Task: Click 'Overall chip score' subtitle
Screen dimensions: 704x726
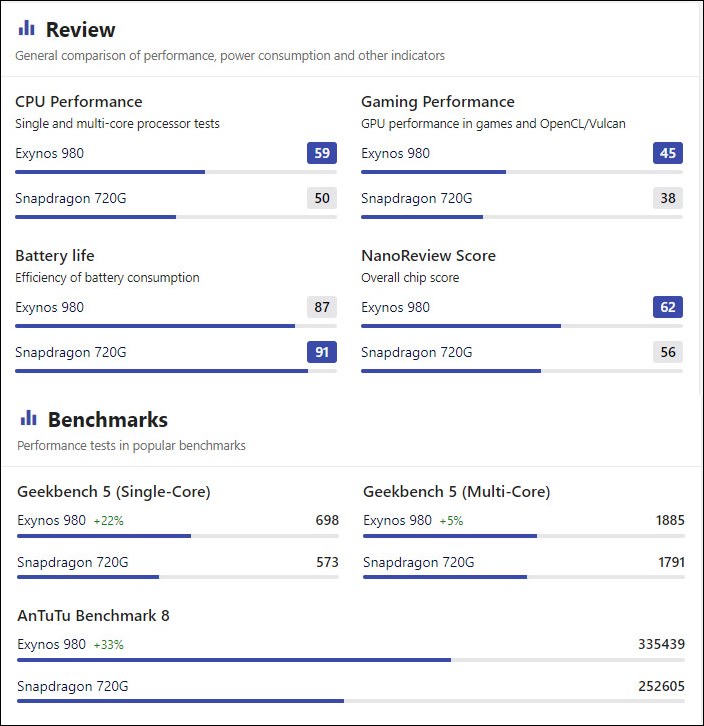Action: [410, 278]
